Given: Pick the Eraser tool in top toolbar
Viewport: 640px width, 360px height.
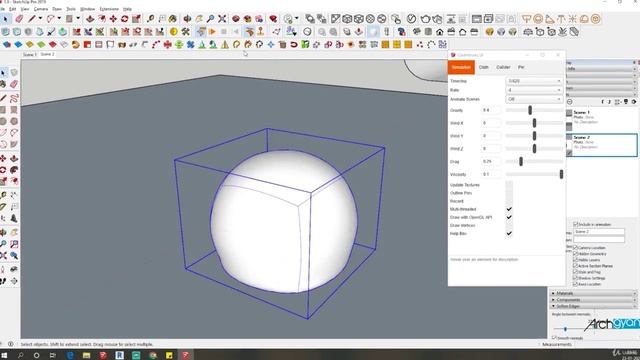Looking at the screenshot, I should click(x=19, y=19).
